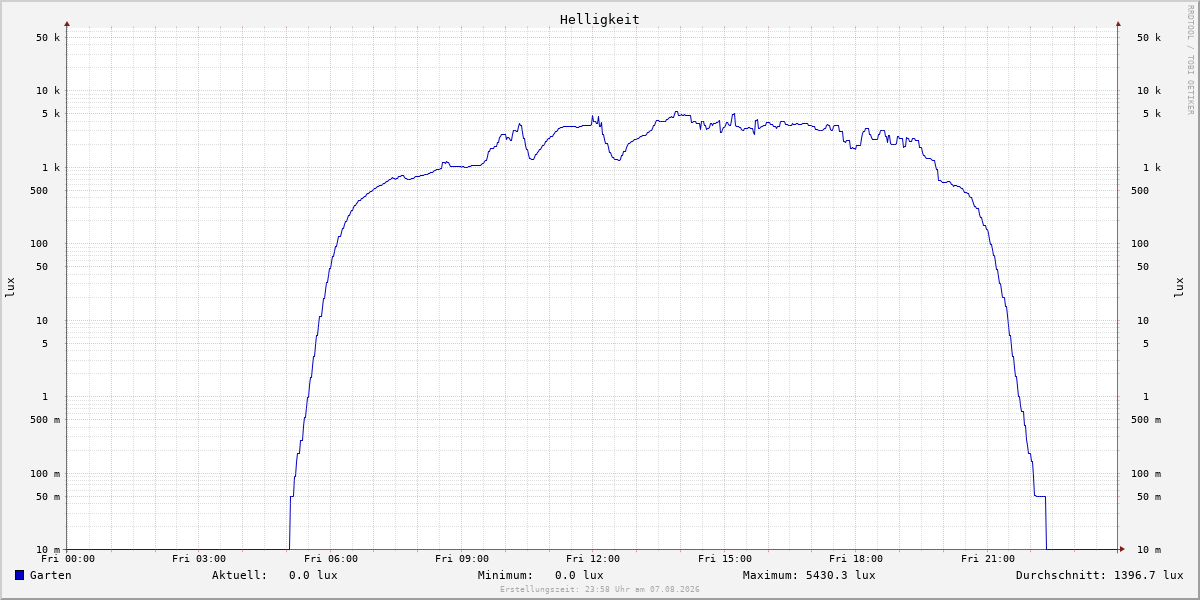Click the 50 k label on left axis
Viewport: 1200px width, 600px height.
point(48,38)
